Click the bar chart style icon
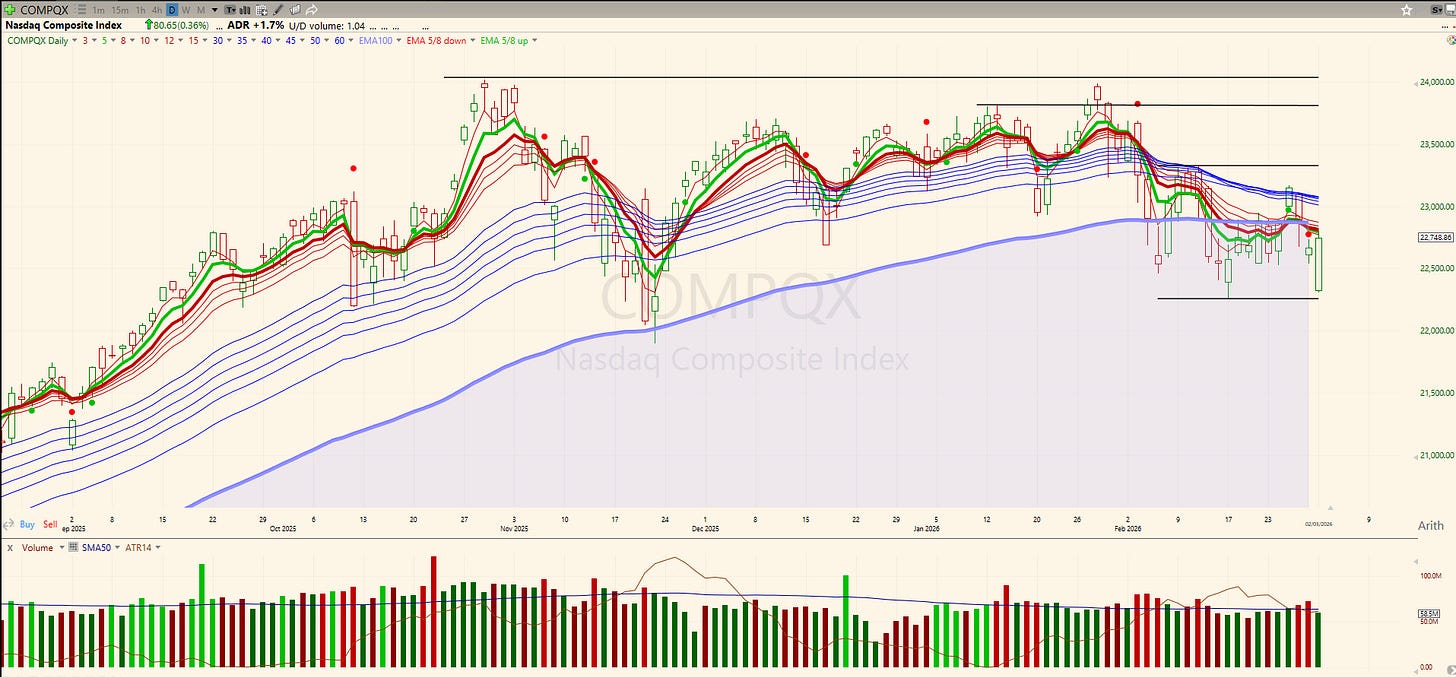 245,10
